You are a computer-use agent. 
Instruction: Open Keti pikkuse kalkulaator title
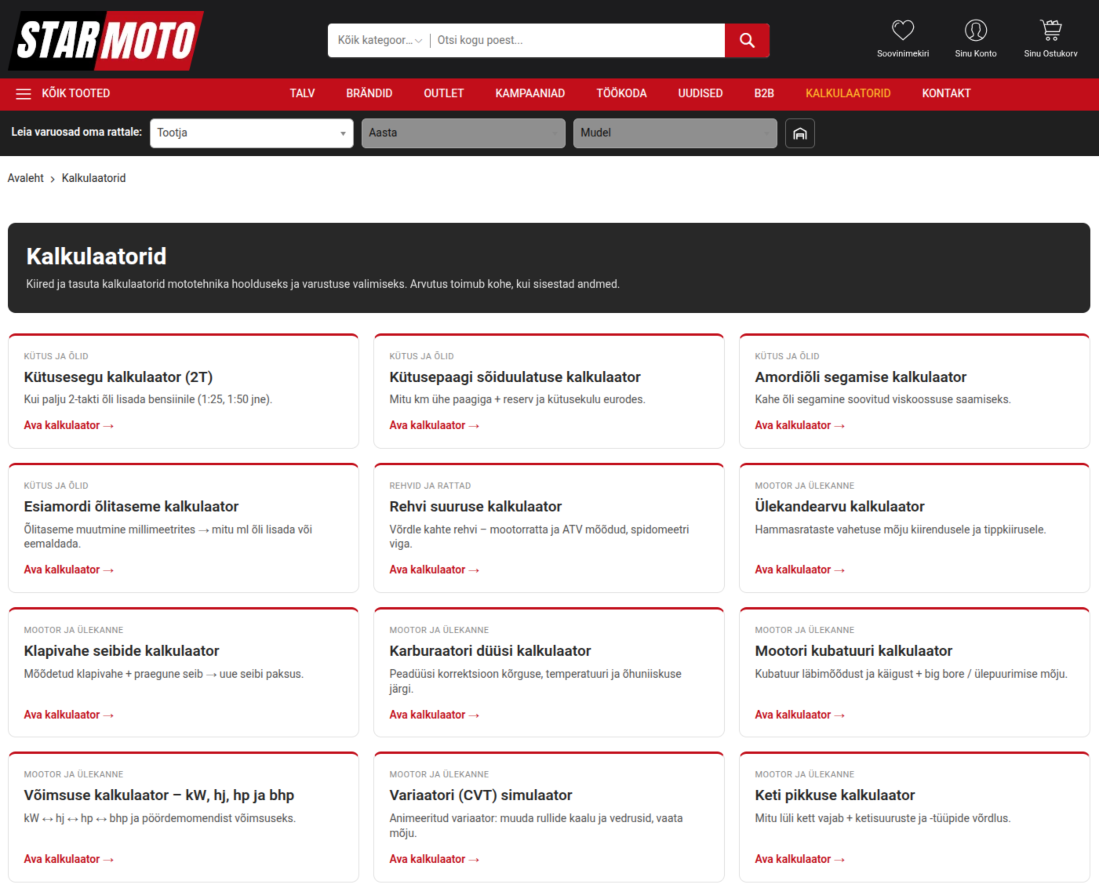(x=835, y=795)
